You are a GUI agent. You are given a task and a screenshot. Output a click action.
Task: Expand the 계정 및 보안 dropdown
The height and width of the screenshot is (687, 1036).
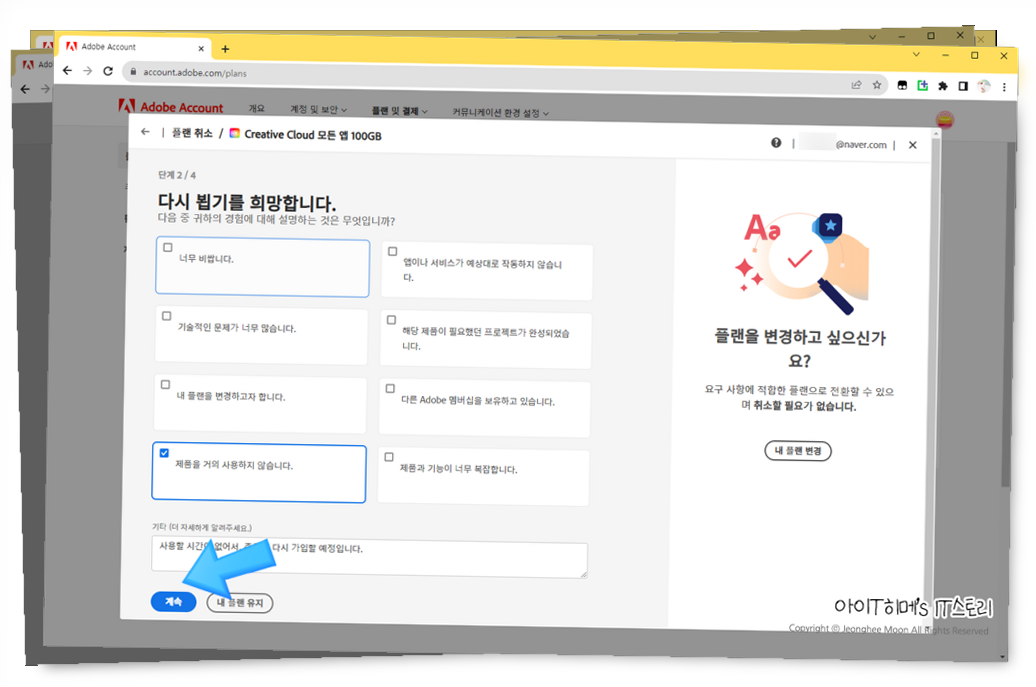click(318, 110)
